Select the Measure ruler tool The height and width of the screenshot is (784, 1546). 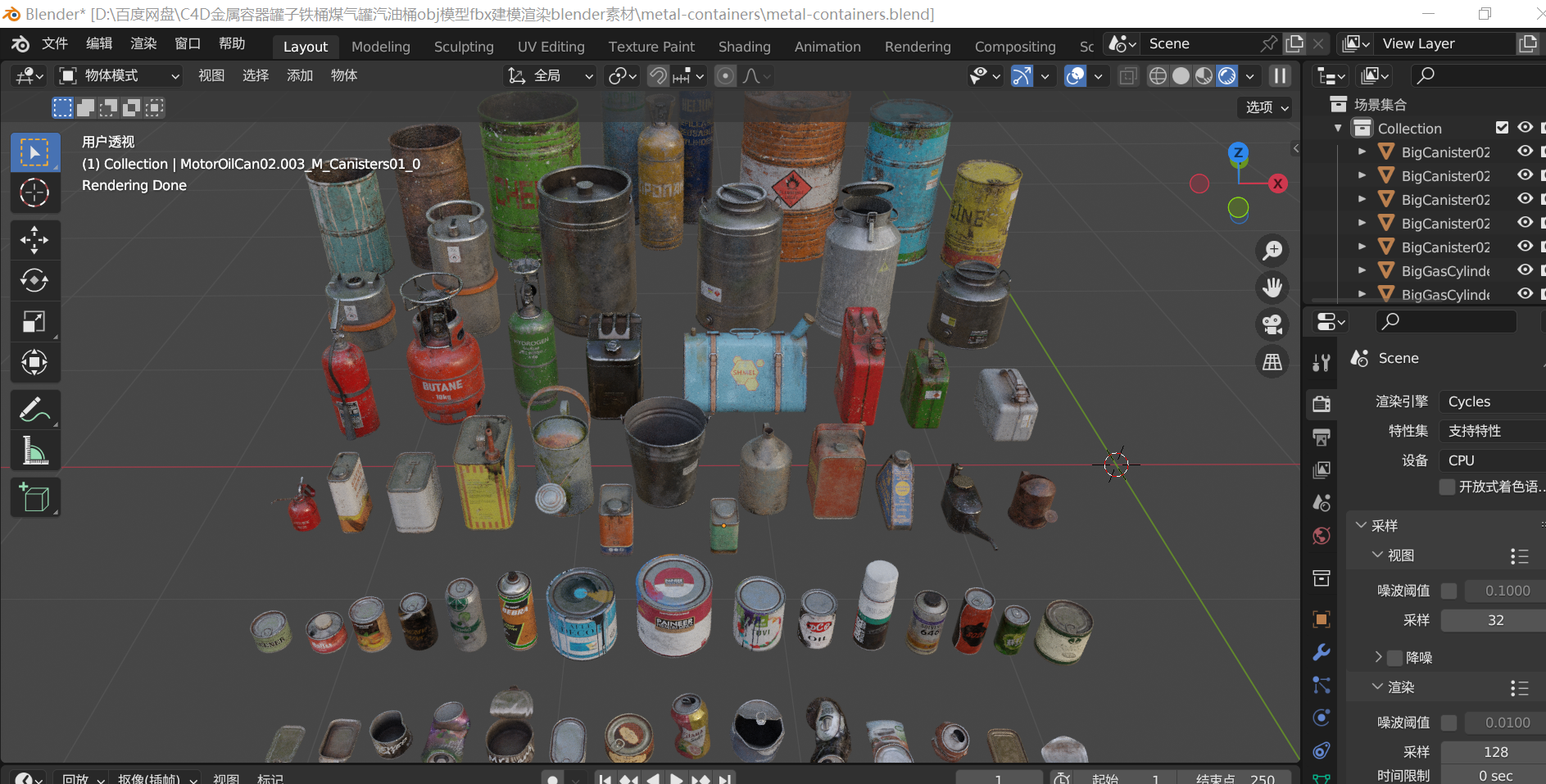[x=35, y=450]
